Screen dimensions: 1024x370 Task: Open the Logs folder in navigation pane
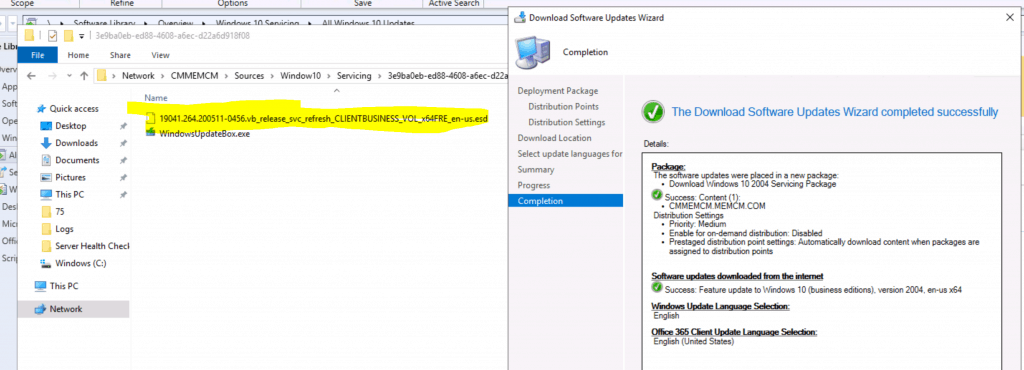tap(64, 229)
